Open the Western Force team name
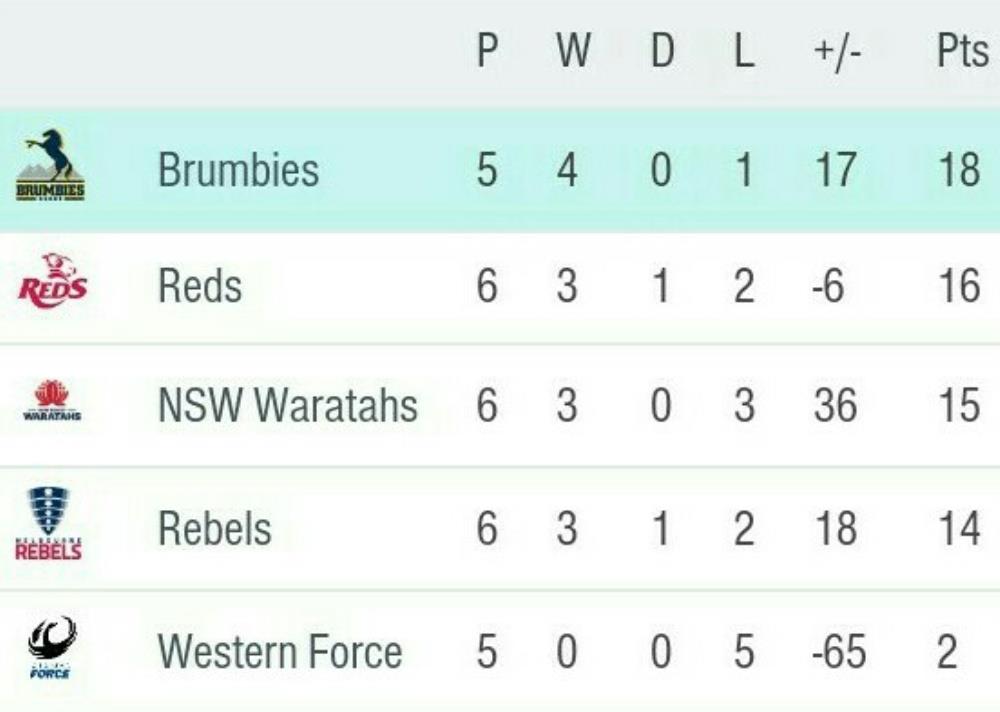This screenshot has height=712, width=1000. tap(280, 652)
